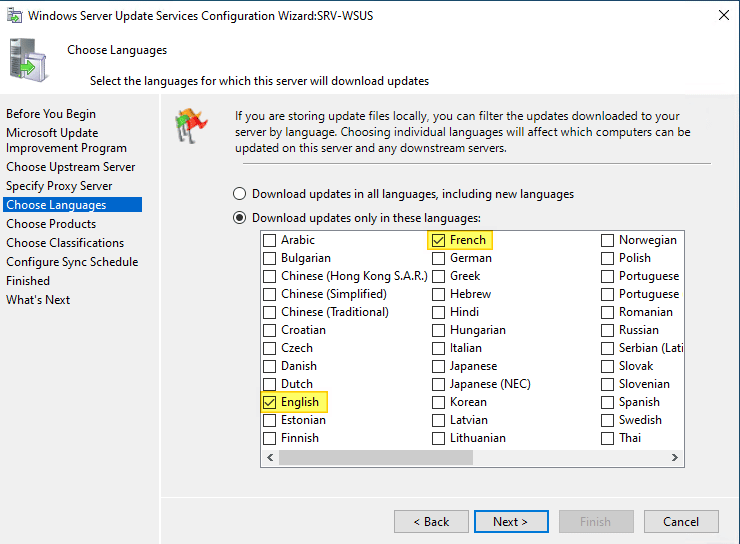The width and height of the screenshot is (740, 544).
Task: Check the Norwegian language checkbox
Action: coord(607,240)
